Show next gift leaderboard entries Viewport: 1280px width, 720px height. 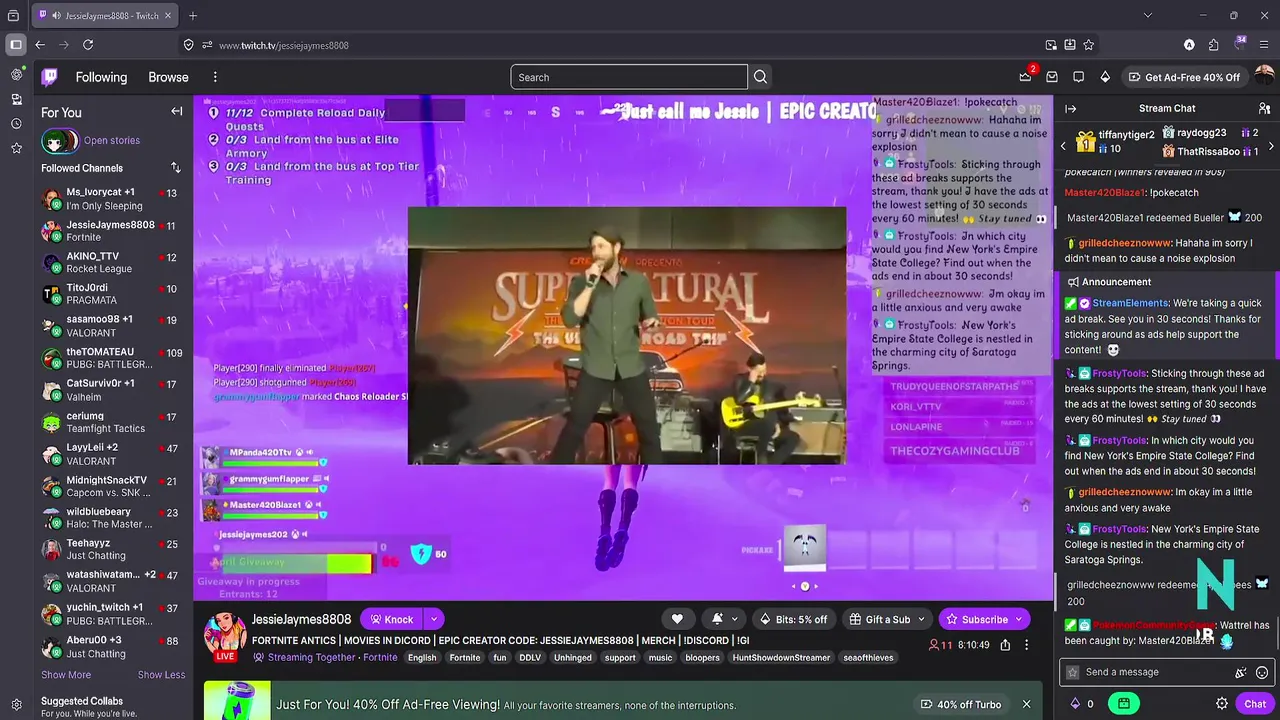click(x=1271, y=147)
